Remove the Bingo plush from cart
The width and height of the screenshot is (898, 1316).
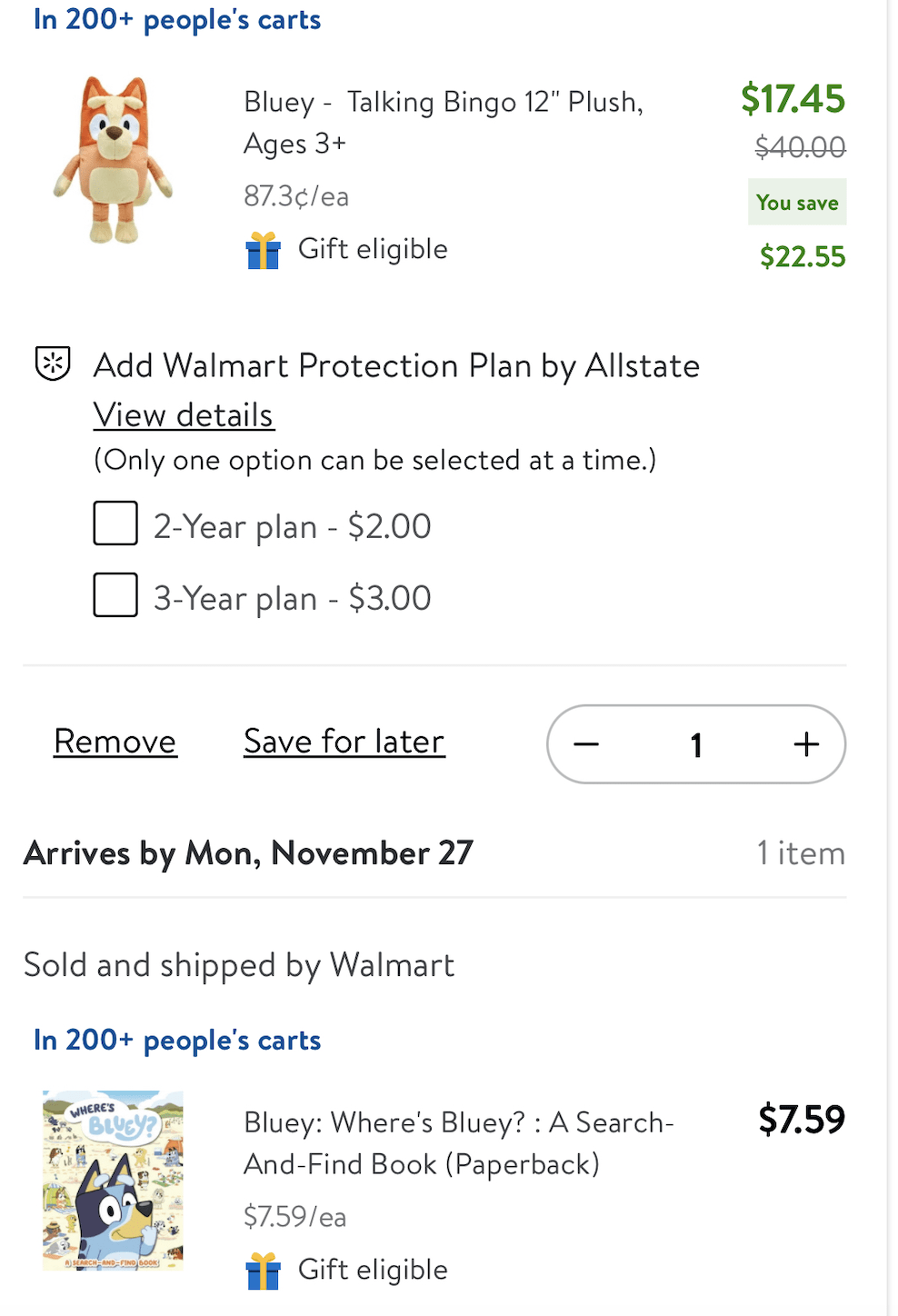[115, 742]
